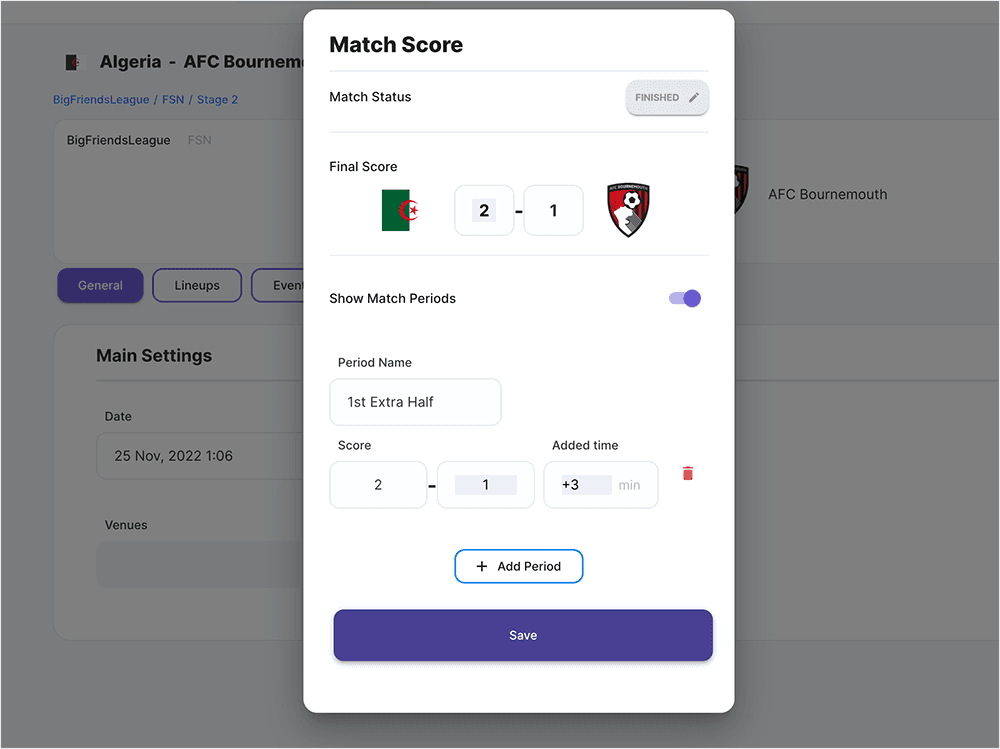This screenshot has width=1000, height=749.
Task: Click the Added time minutes field
Action: click(600, 485)
